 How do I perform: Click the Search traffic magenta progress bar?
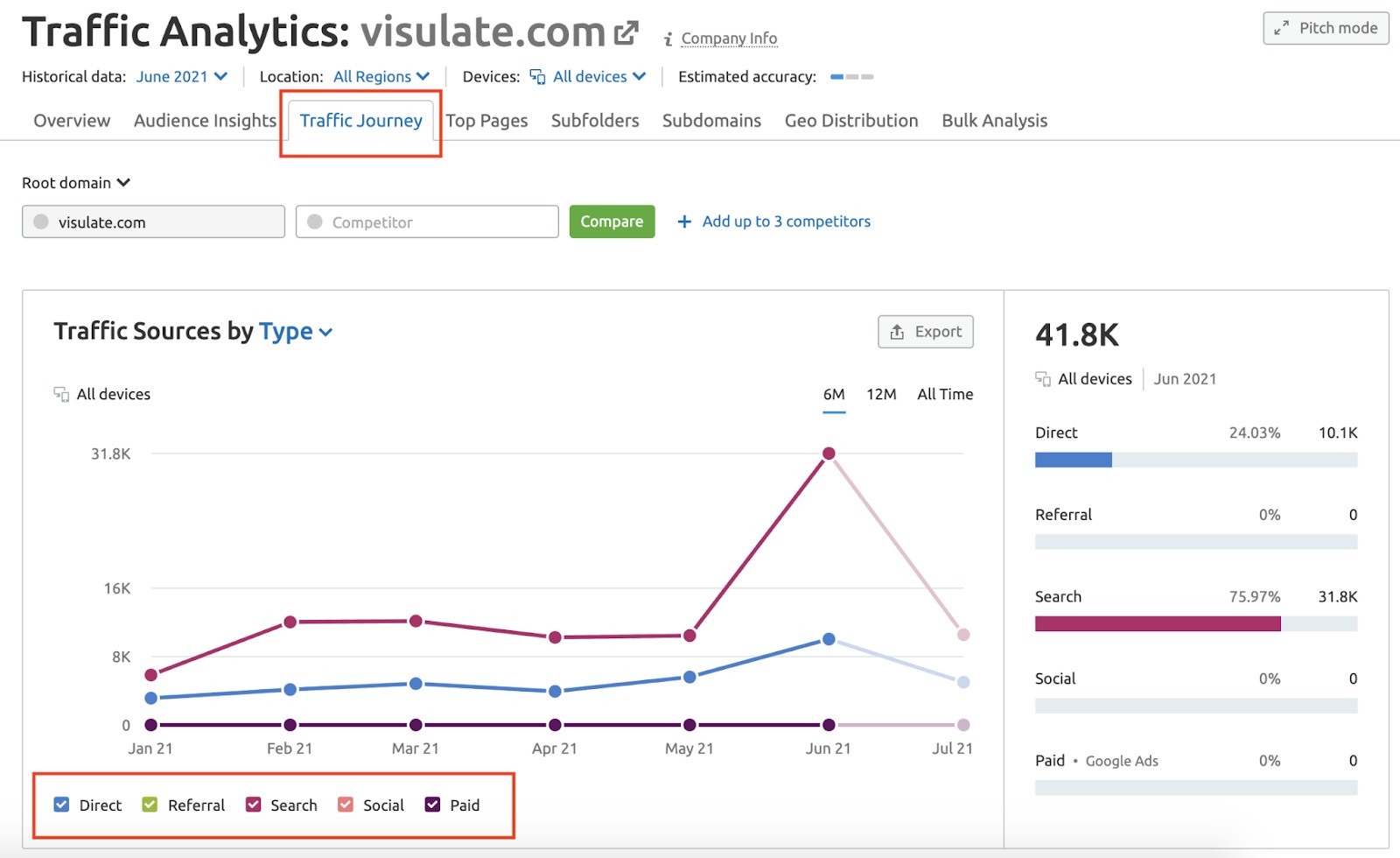click(x=1158, y=623)
